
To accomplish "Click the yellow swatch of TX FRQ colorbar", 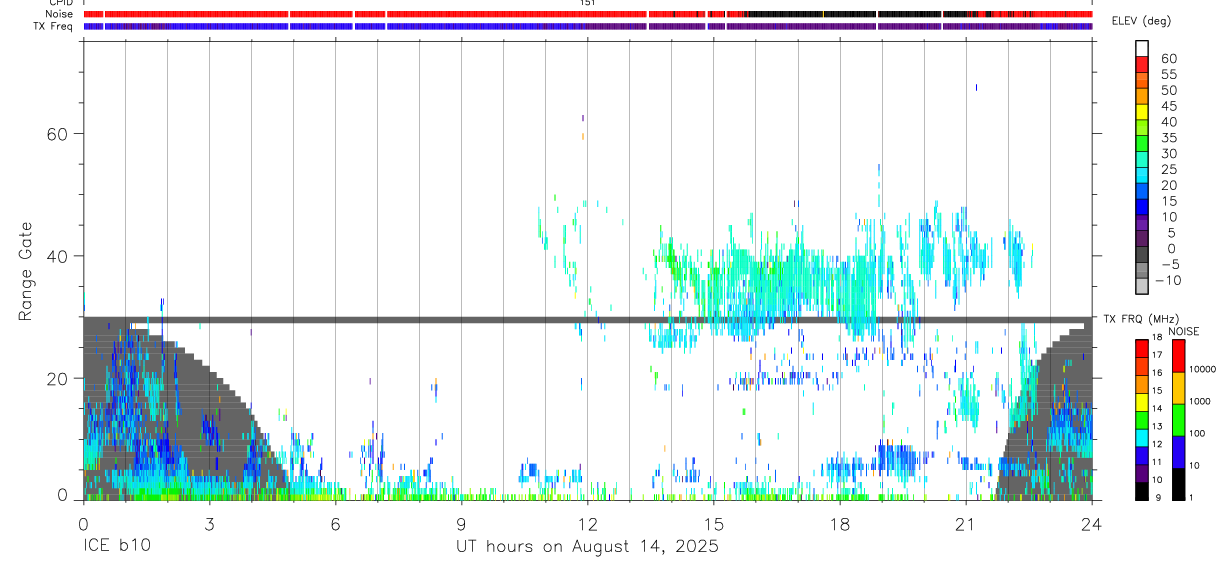I will click(x=1142, y=401).
